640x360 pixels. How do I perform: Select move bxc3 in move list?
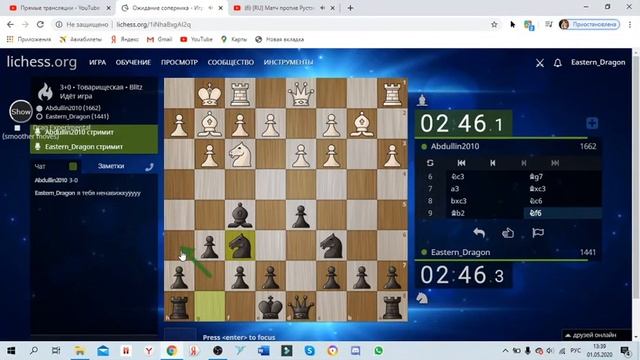tap(484, 201)
